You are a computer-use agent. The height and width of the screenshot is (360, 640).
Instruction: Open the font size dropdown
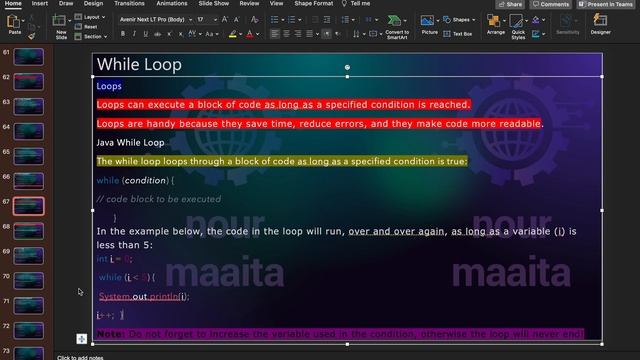click(x=215, y=20)
